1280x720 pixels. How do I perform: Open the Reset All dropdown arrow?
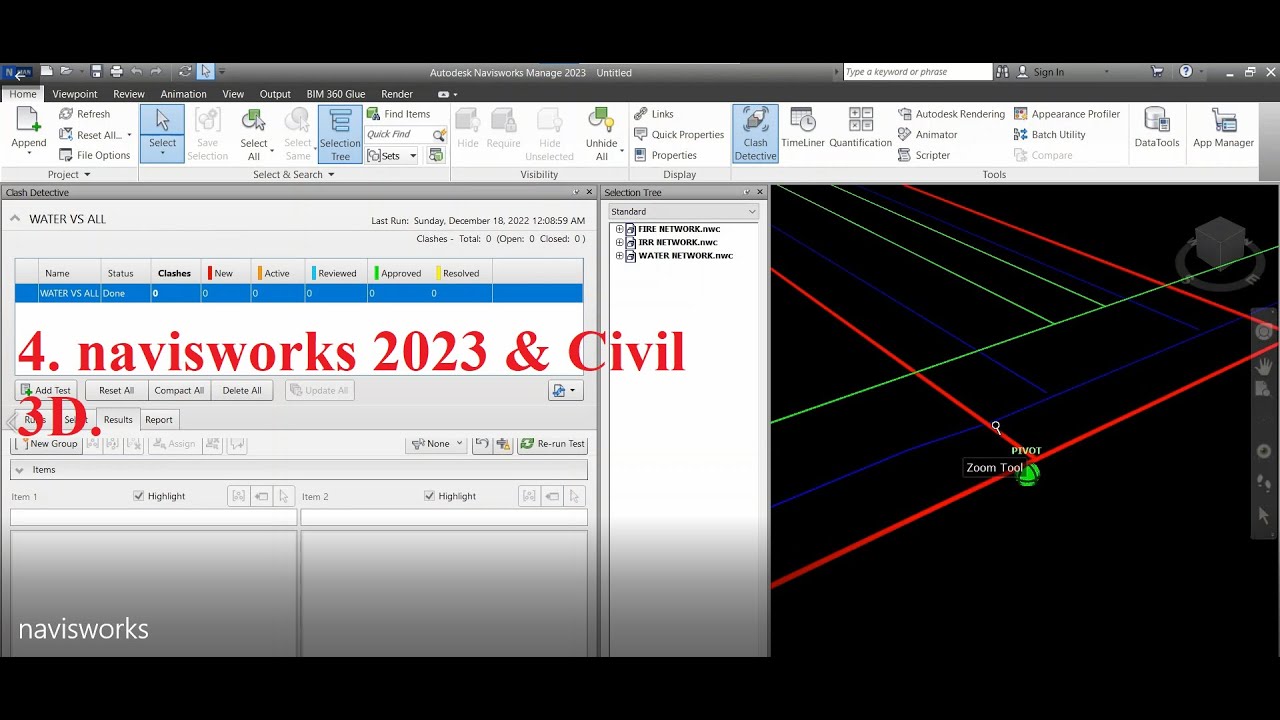point(129,135)
